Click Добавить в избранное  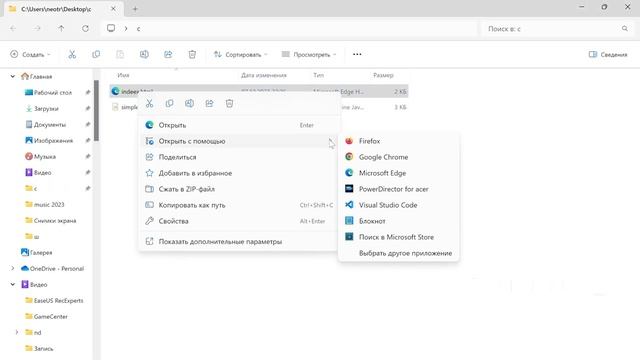239,173
